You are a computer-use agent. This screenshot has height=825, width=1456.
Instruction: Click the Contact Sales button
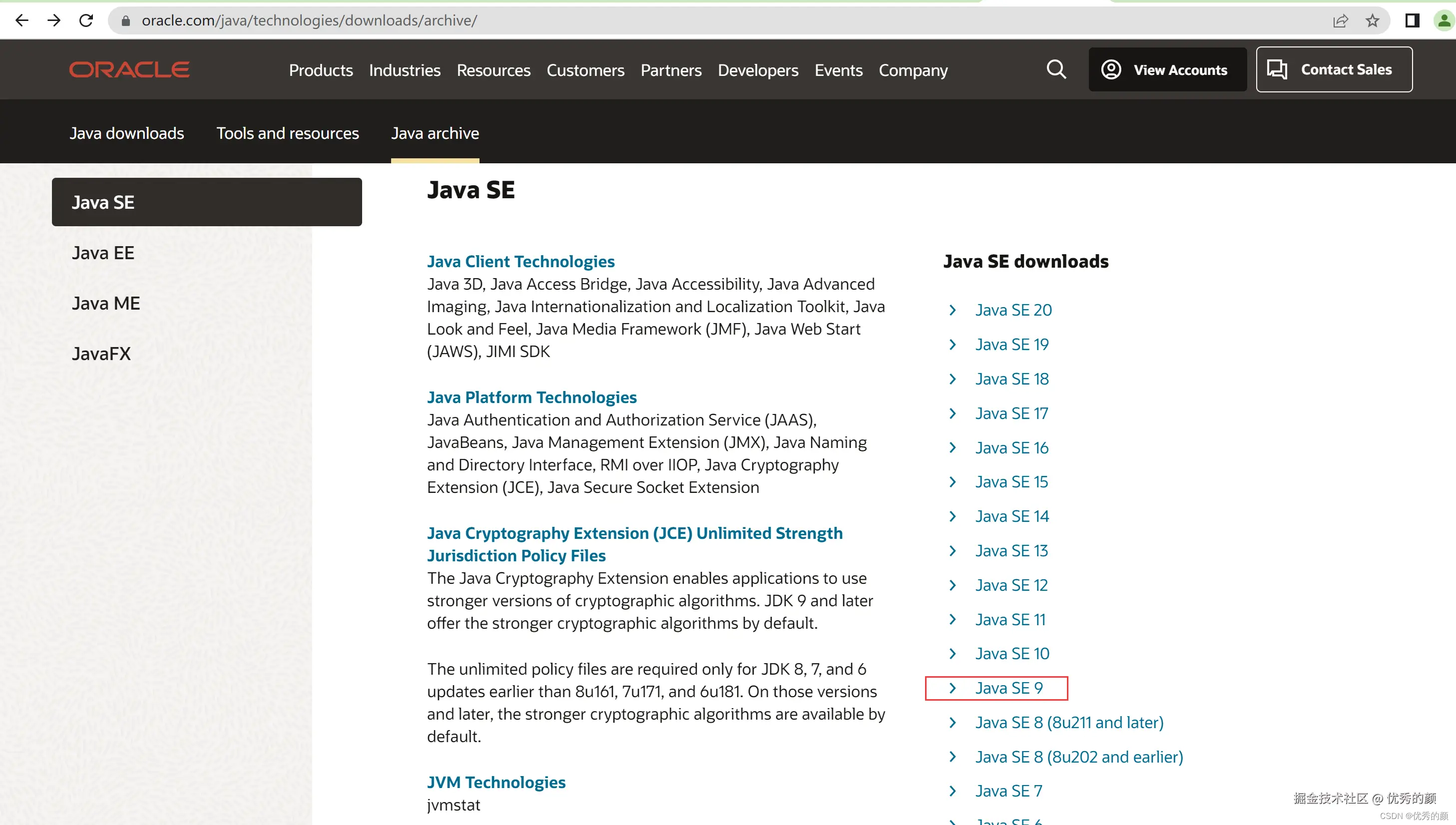click(1334, 70)
